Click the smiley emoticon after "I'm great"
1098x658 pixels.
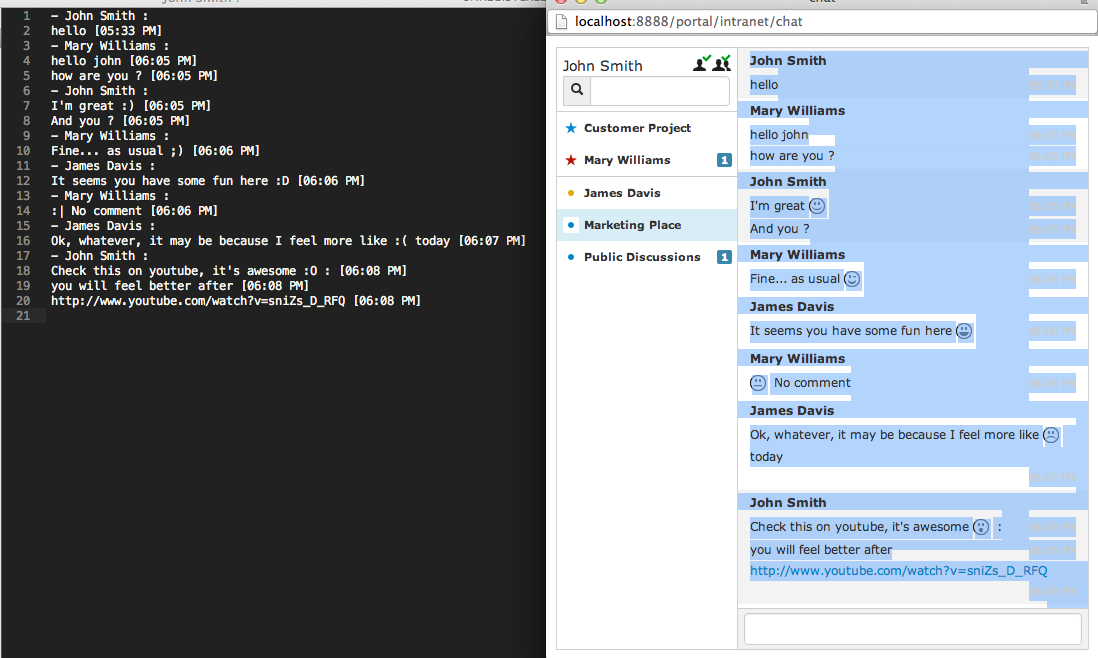tap(817, 206)
